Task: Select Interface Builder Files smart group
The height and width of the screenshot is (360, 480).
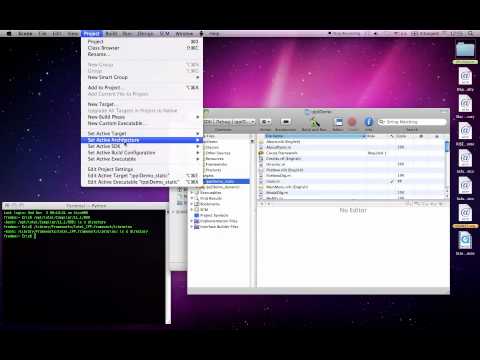Action: [x=219, y=227]
